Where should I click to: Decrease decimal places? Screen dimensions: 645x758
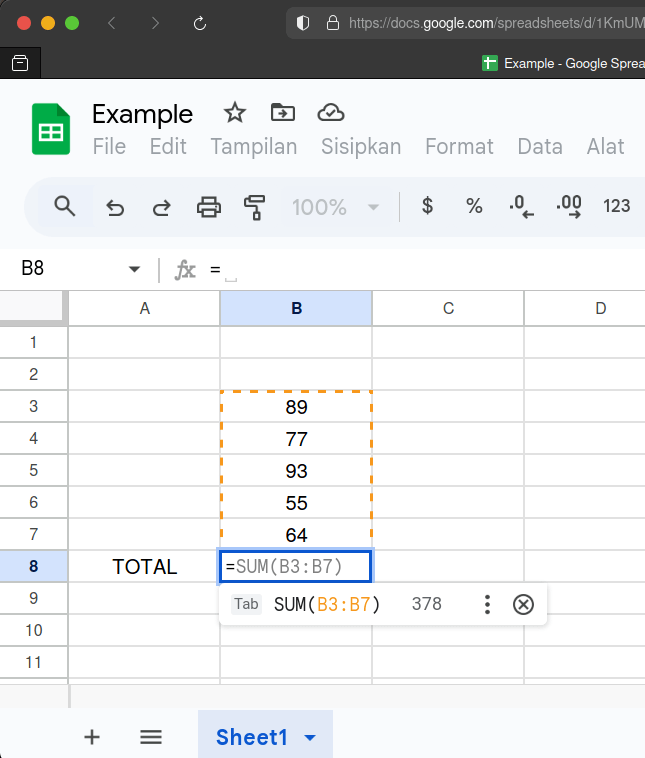click(x=521, y=206)
